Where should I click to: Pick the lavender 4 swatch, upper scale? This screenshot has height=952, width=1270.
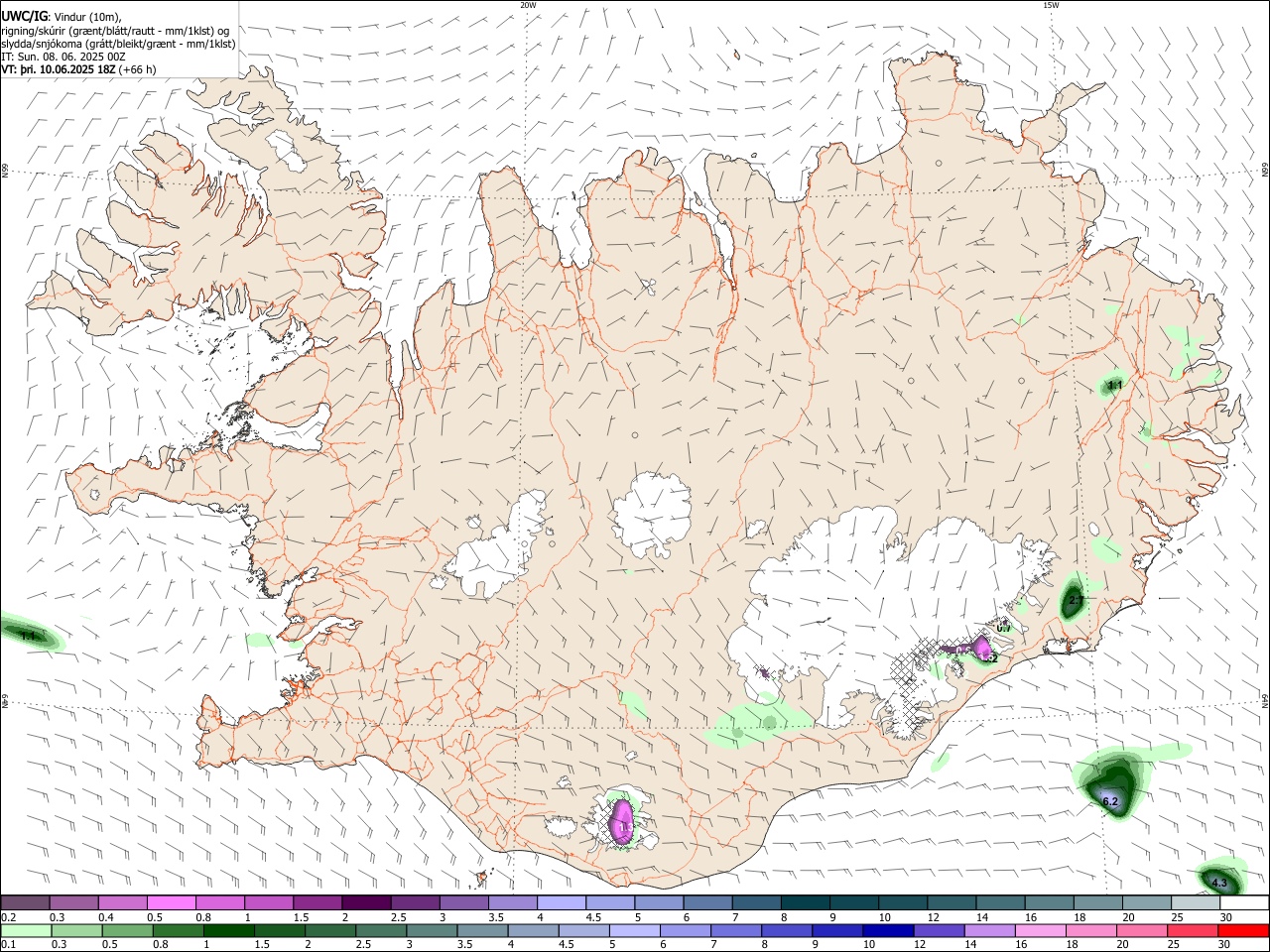pyautogui.click(x=562, y=902)
